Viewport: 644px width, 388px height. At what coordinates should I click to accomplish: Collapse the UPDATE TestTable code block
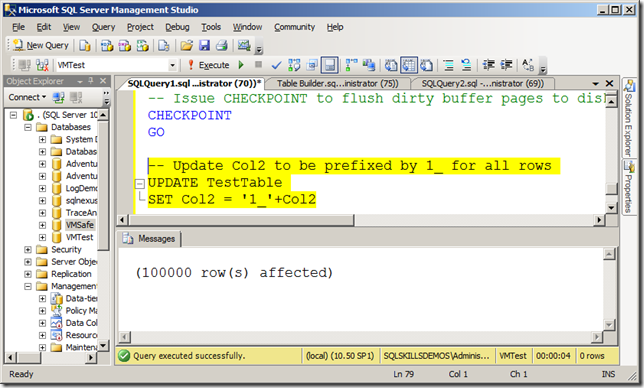pyautogui.click(x=140, y=184)
